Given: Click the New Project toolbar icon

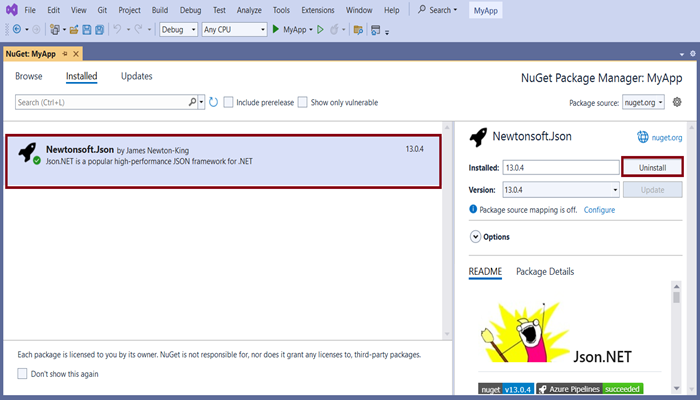Looking at the screenshot, I should tap(54, 29).
